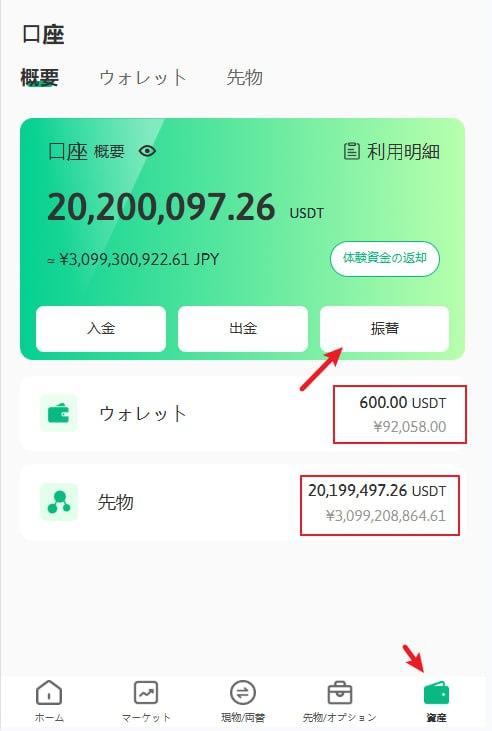Click the 入金 deposit button
This screenshot has height=731, width=492.
pos(101,329)
